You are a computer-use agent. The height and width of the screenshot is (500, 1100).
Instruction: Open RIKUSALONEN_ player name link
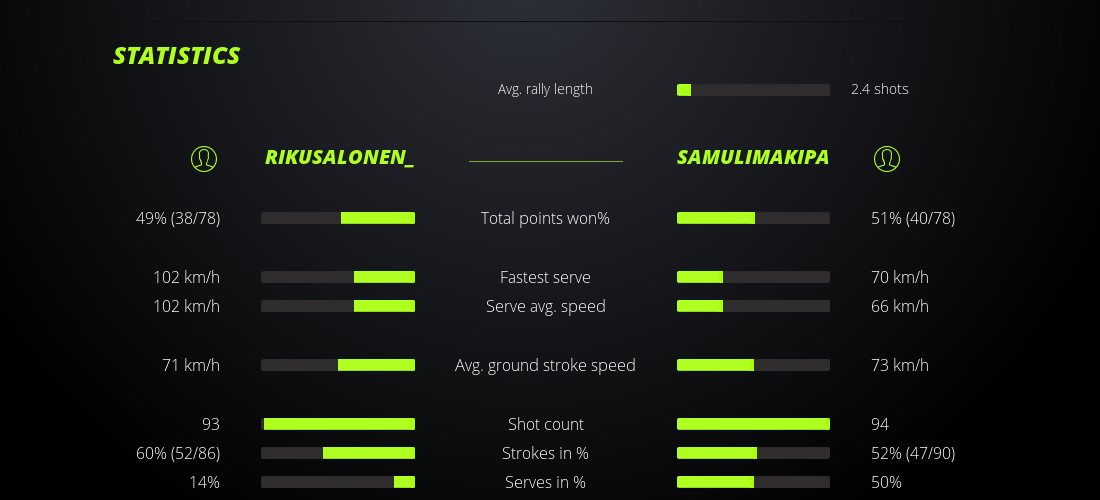[339, 157]
